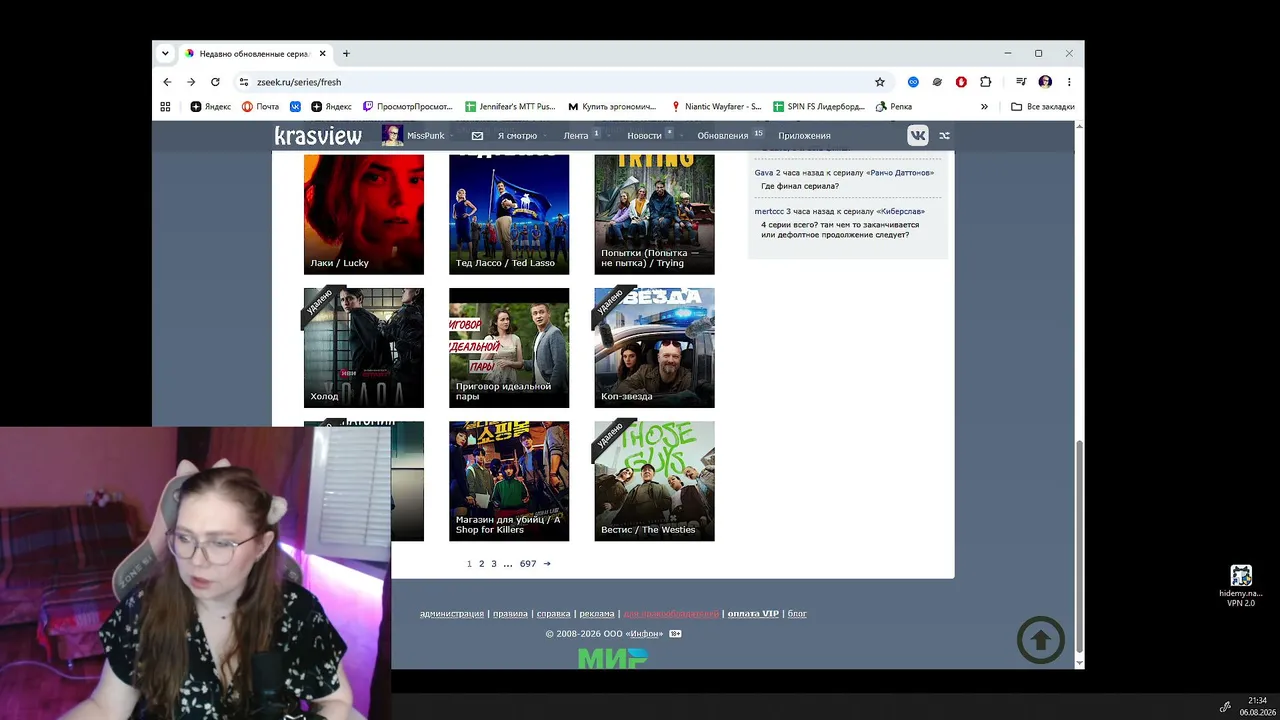This screenshot has width=1280, height=720.
Task: Open the MissPunk profile avatar
Action: 392,135
